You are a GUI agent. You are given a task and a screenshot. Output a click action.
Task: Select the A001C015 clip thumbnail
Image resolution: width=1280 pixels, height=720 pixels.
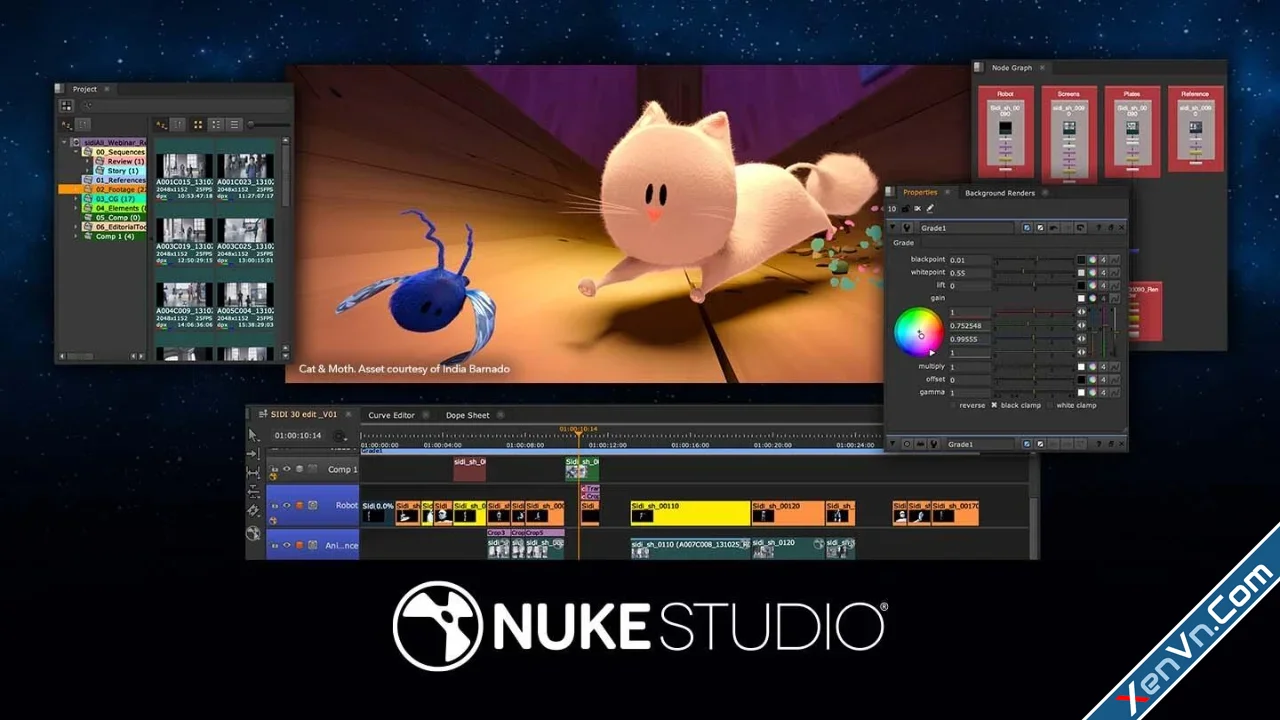[184, 166]
